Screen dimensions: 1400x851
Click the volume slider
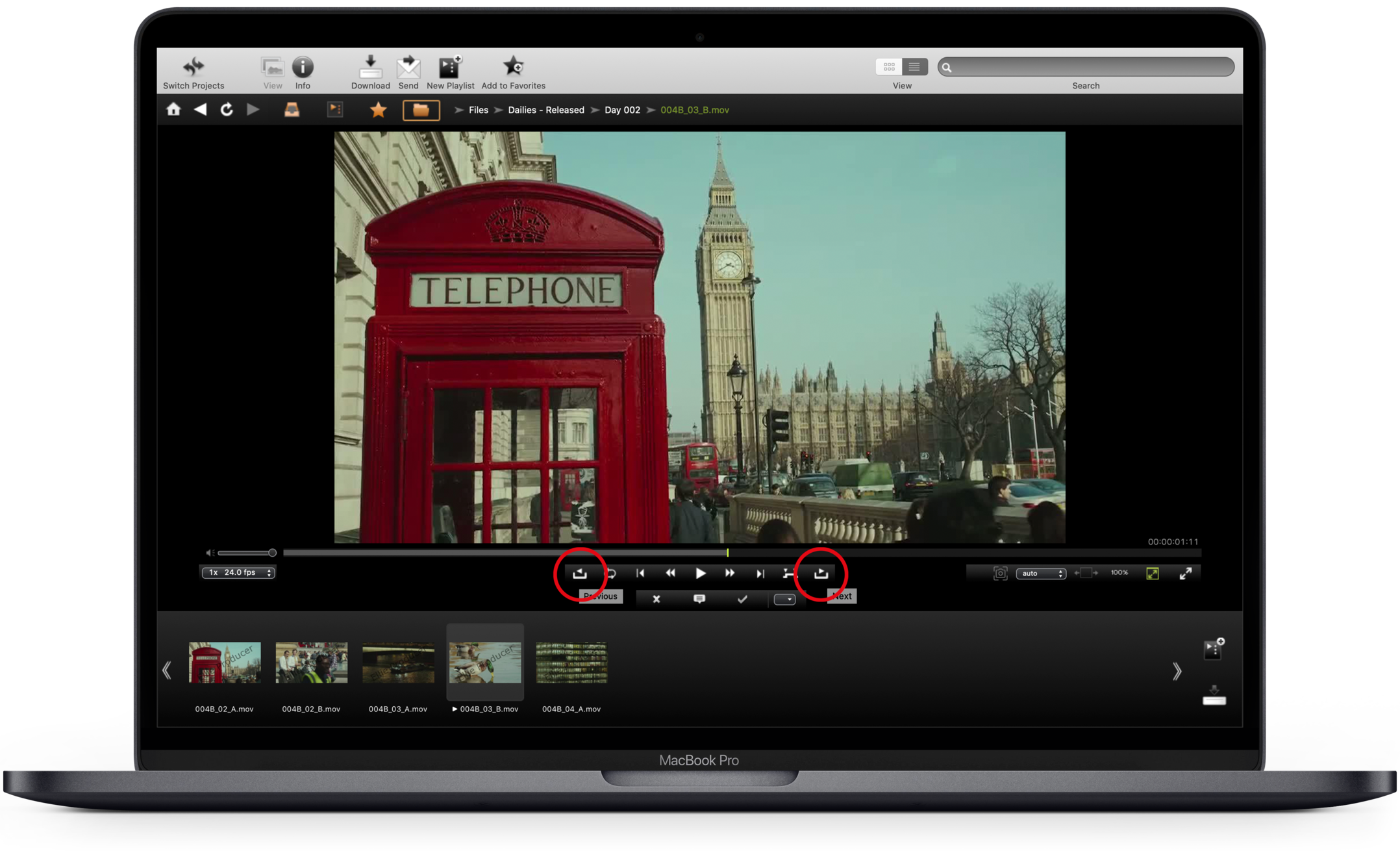[245, 553]
